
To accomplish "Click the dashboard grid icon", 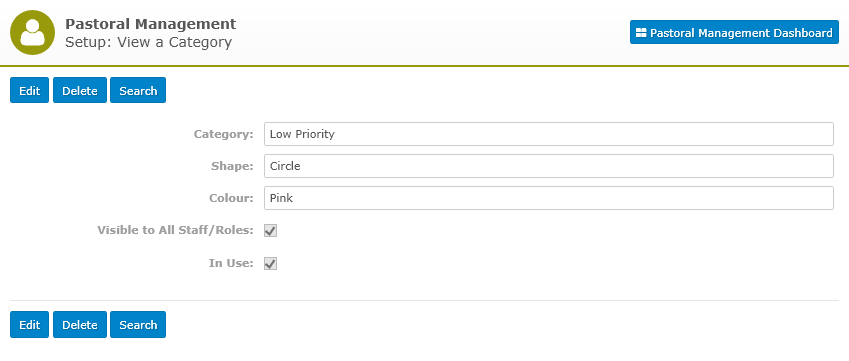I will click(x=641, y=33).
